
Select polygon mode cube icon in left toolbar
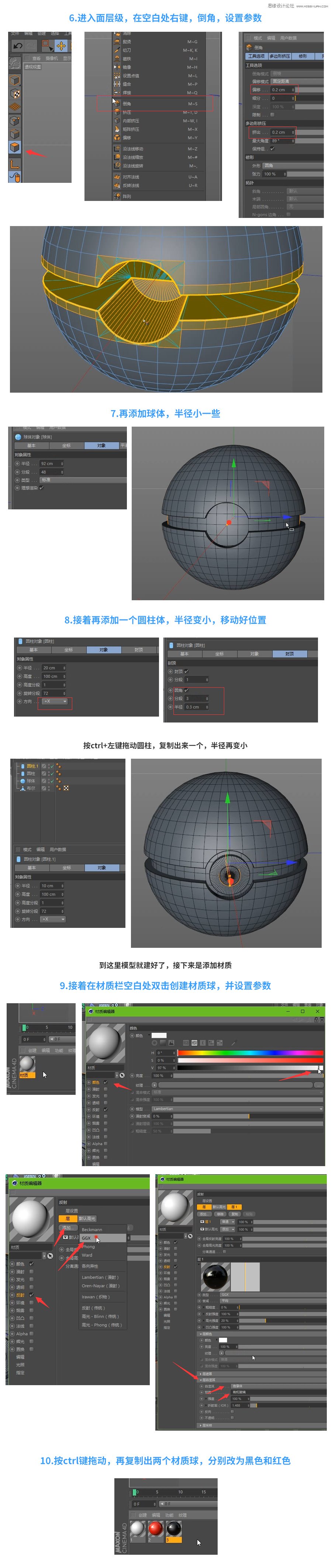pos(15,147)
